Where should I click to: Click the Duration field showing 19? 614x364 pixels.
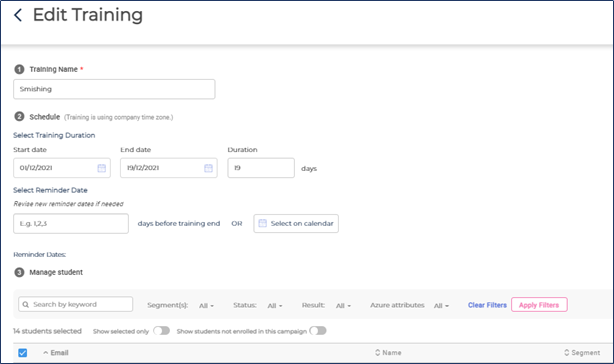pos(261,168)
